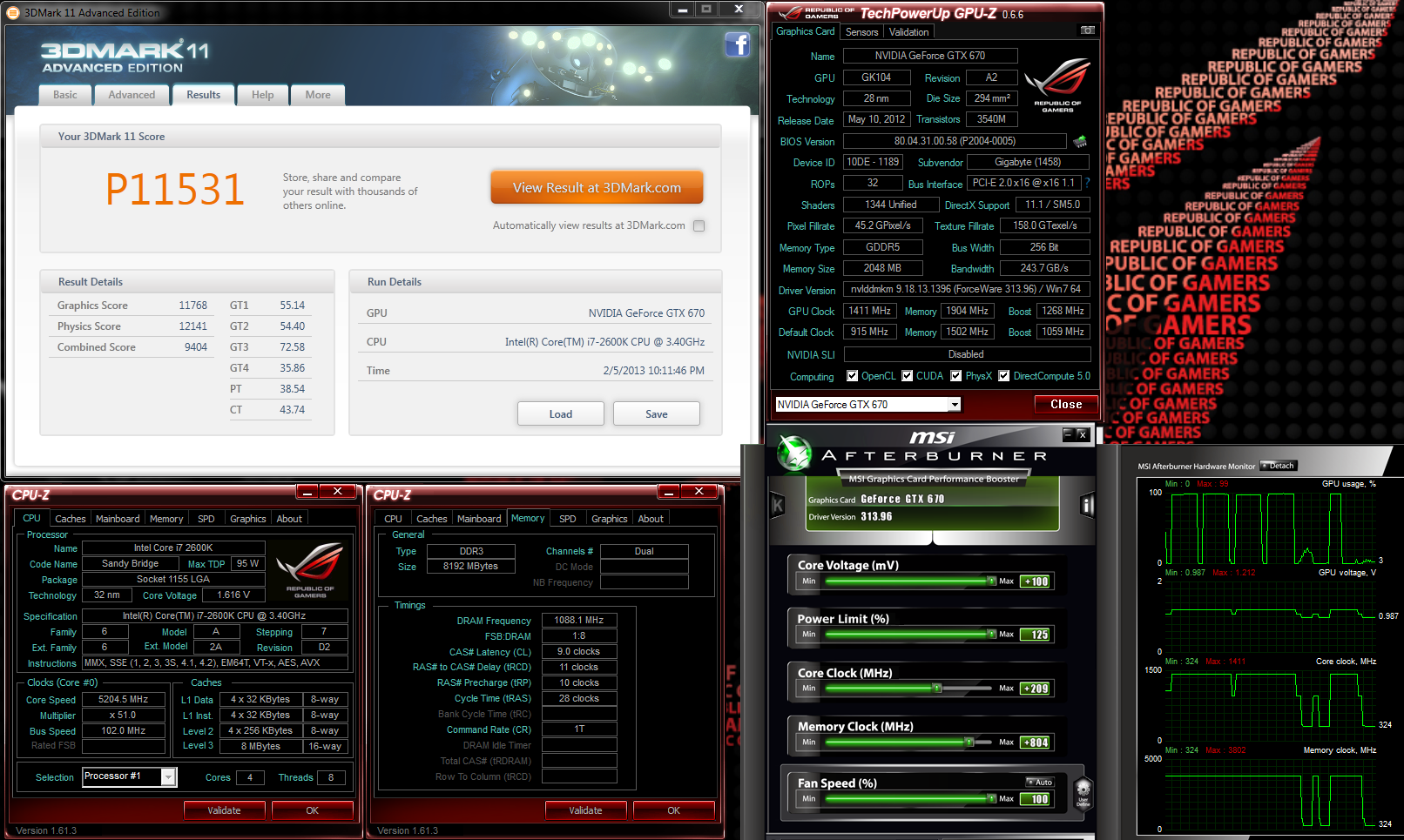Click the ROG logo in GPU-Z
1404x840 pixels.
pos(1057,84)
